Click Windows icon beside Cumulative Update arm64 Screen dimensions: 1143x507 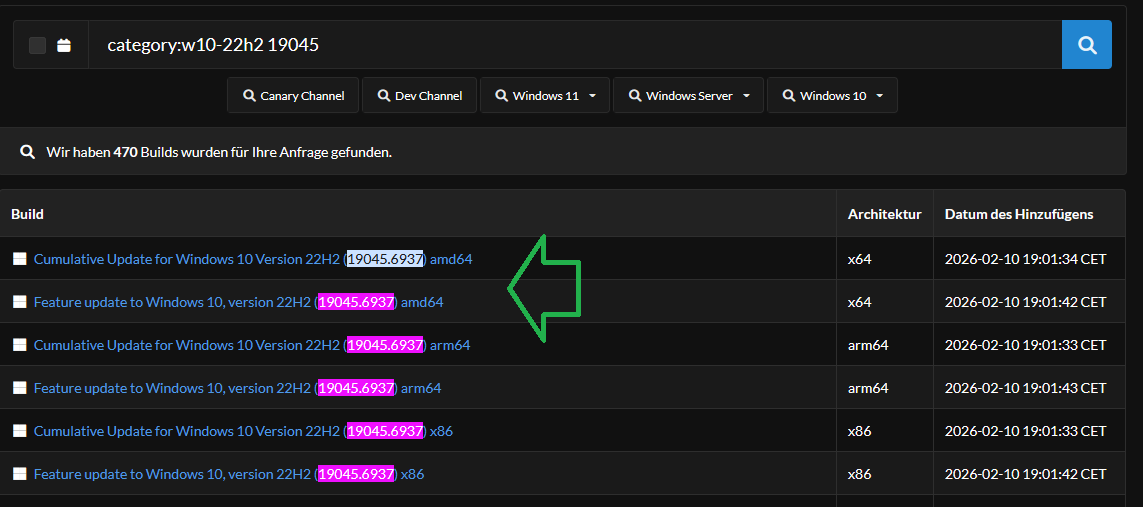(20, 345)
